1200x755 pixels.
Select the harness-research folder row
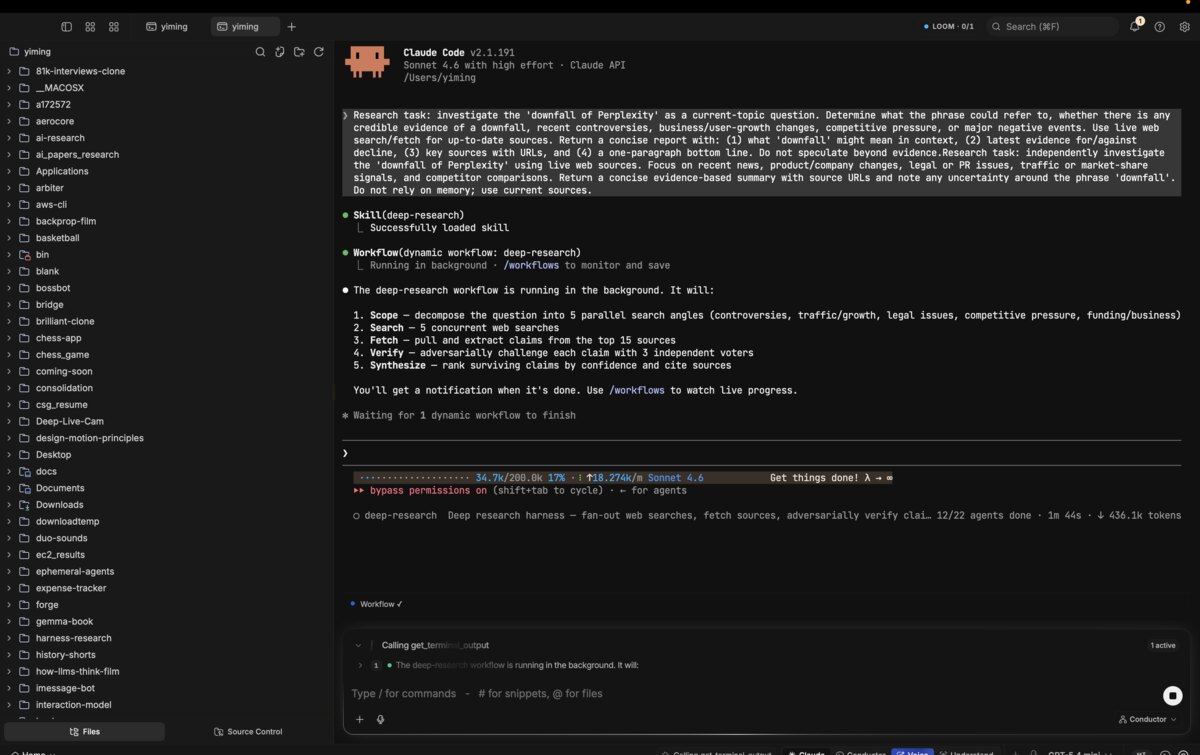pos(167,638)
